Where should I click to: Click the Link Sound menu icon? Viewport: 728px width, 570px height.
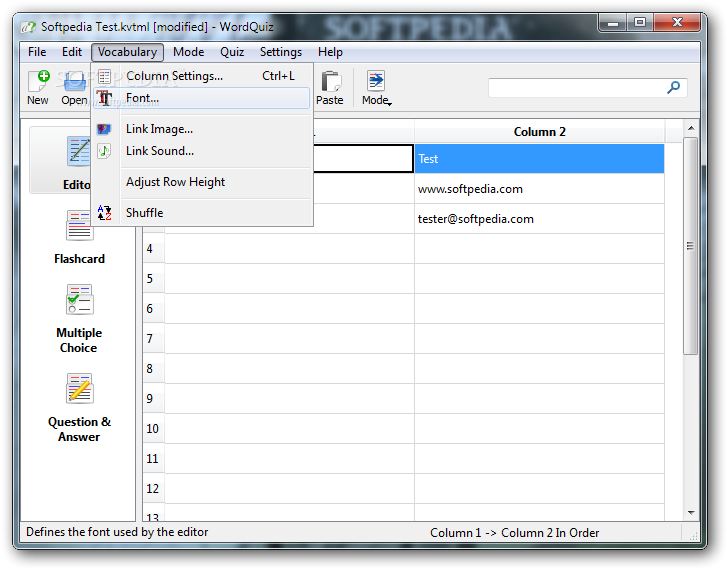click(104, 151)
